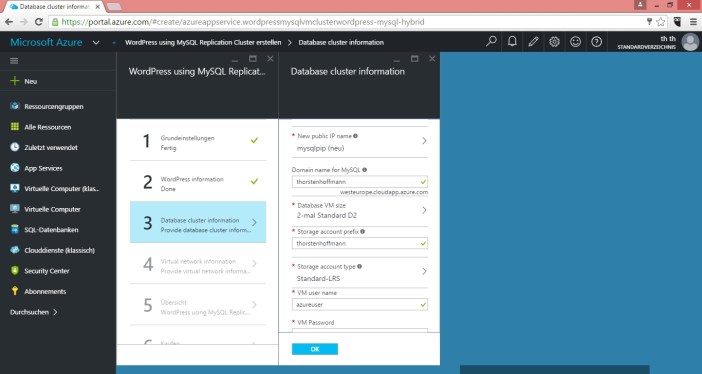
Task: Minimize the WordPress using MySQL blade
Action: [235, 59]
